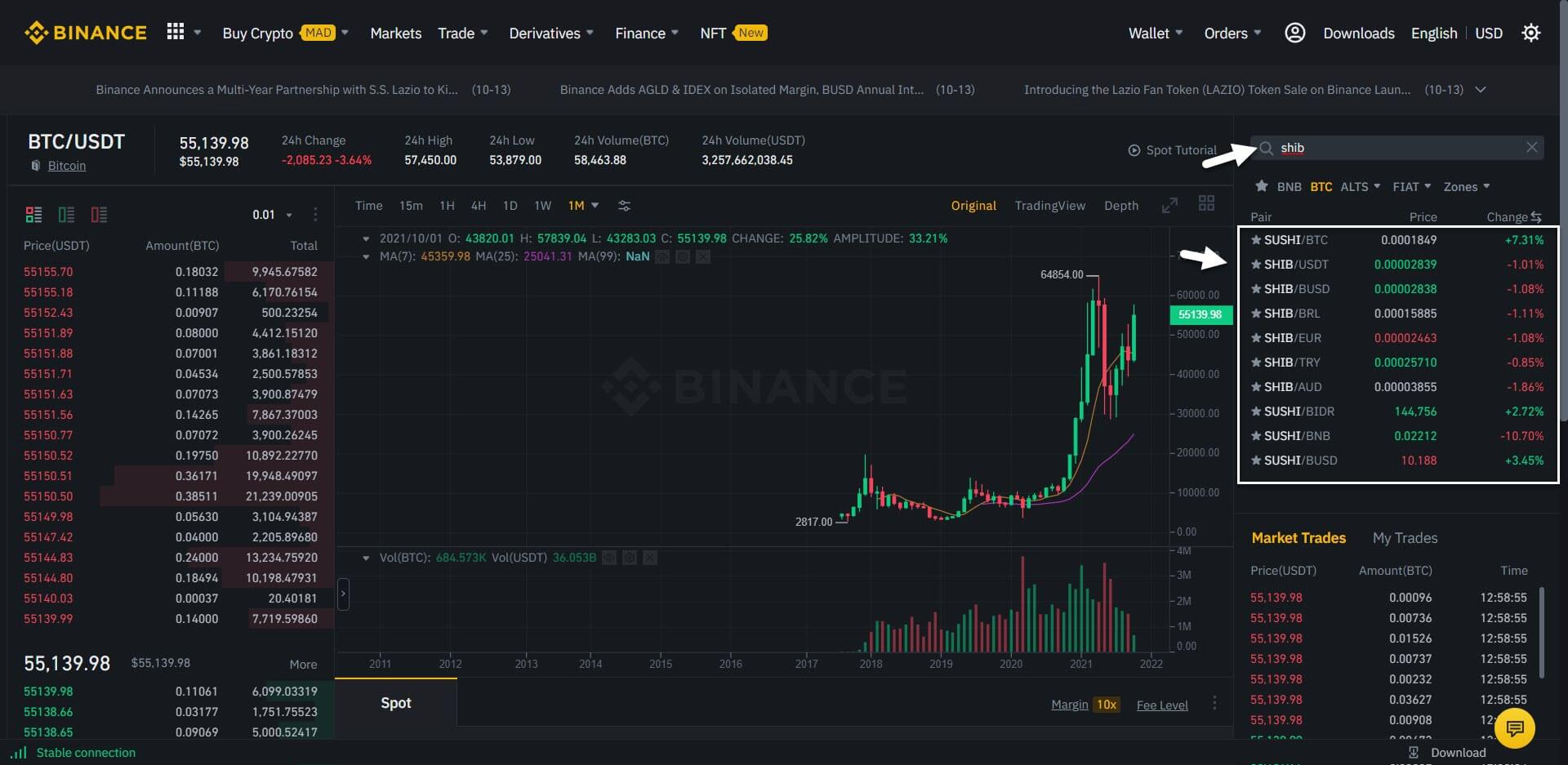The height and width of the screenshot is (765, 1568).
Task: Open the Fee Level link
Action: tap(1162, 705)
